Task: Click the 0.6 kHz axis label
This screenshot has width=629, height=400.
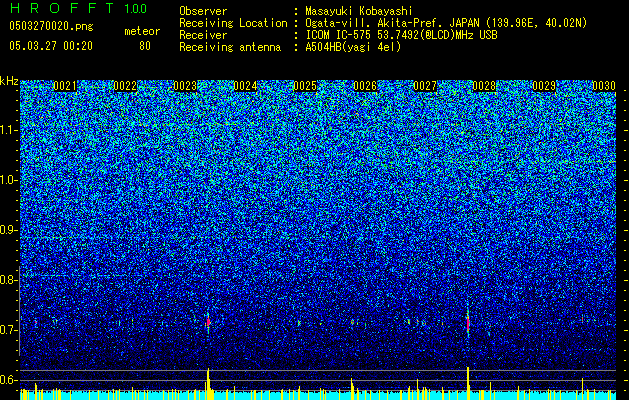Action: click(8, 380)
